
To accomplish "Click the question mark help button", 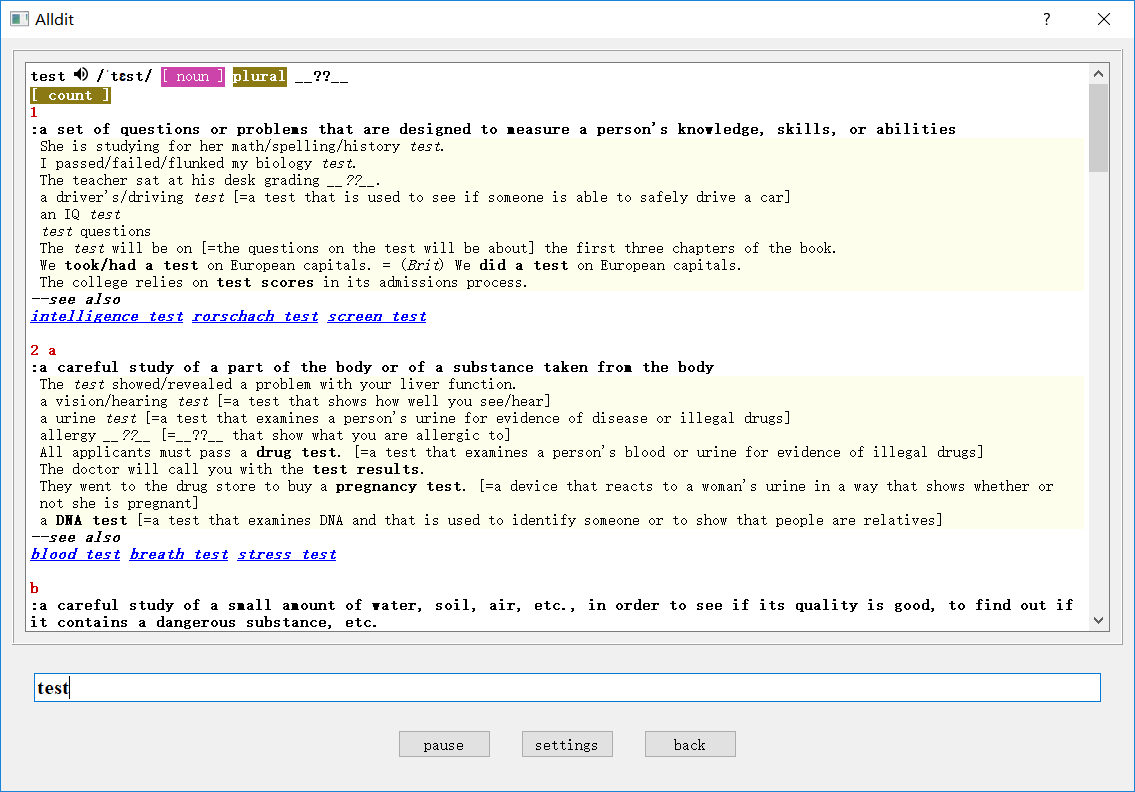I will click(x=1046, y=19).
